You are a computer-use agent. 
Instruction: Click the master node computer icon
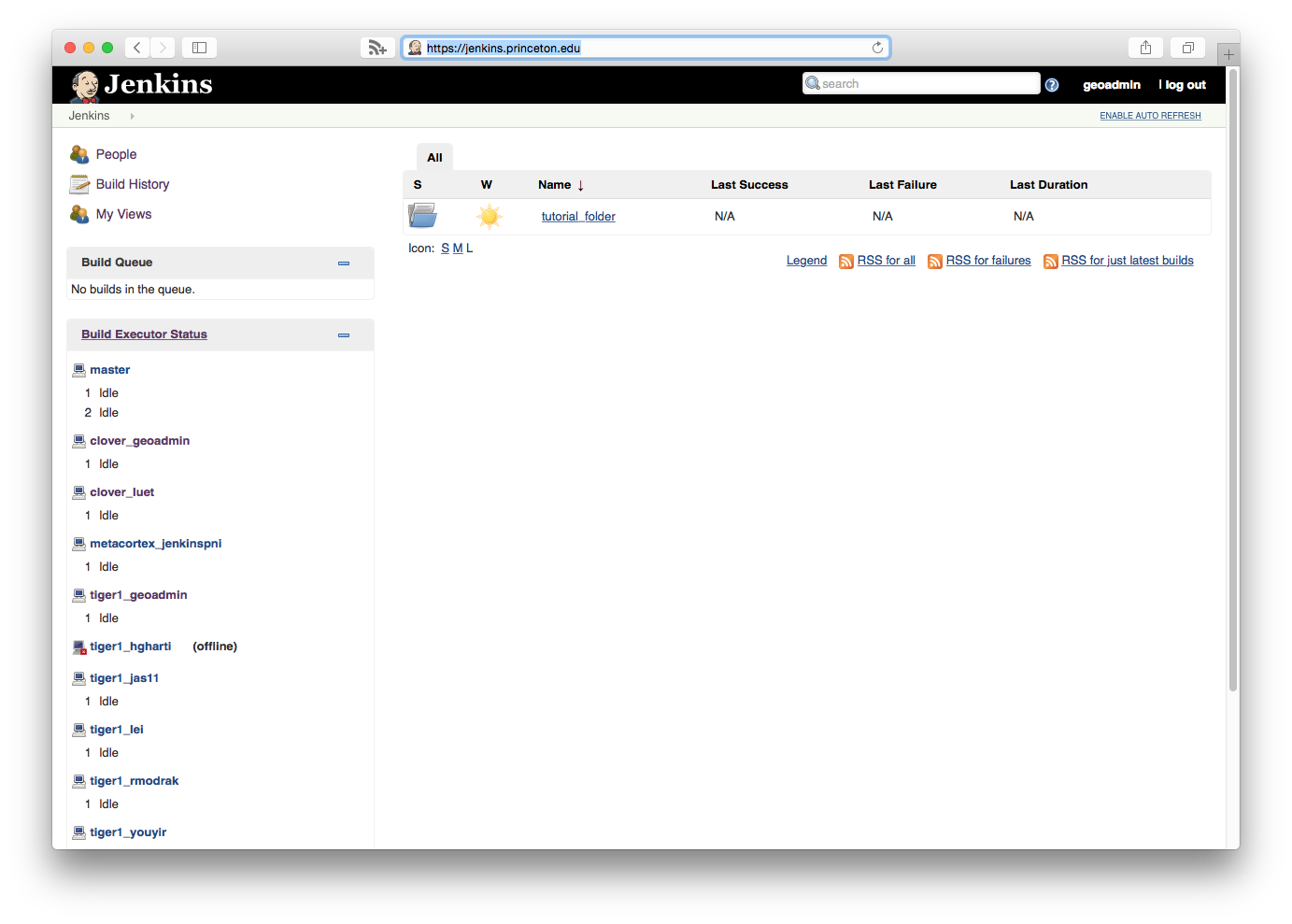click(x=79, y=370)
